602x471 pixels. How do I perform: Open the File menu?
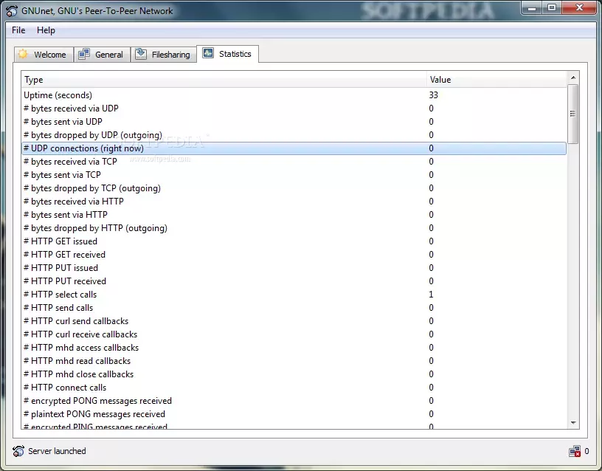click(18, 30)
